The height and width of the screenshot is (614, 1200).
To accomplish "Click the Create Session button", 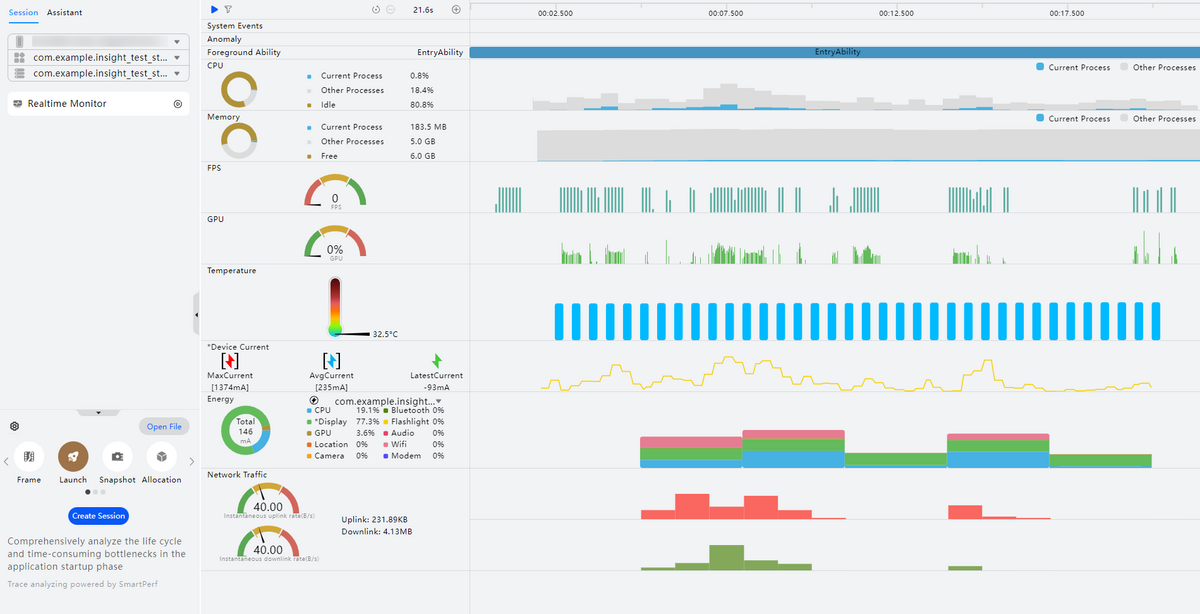I will 98,516.
